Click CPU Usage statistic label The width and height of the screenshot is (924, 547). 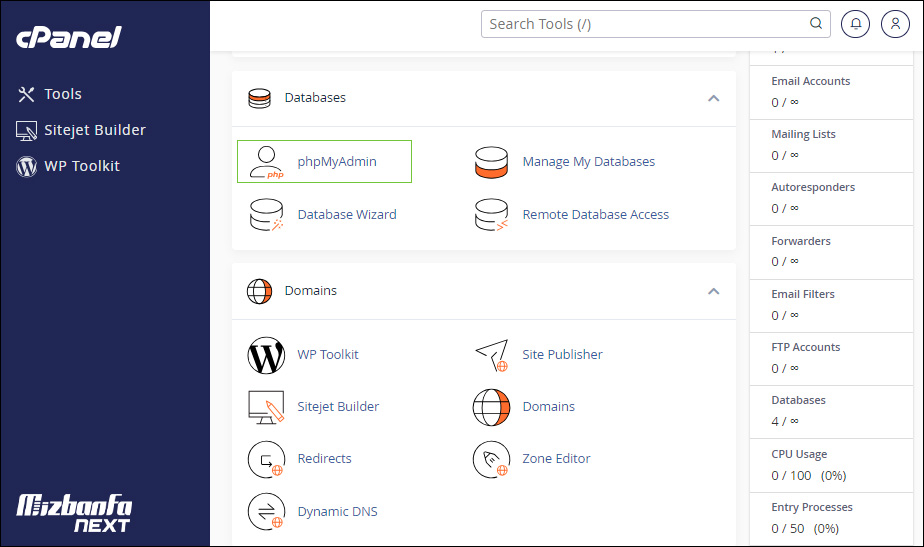tap(799, 454)
